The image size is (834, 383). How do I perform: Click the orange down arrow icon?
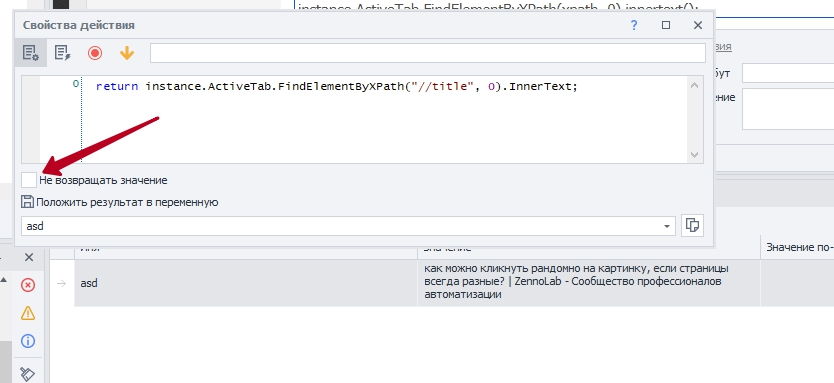click(127, 53)
